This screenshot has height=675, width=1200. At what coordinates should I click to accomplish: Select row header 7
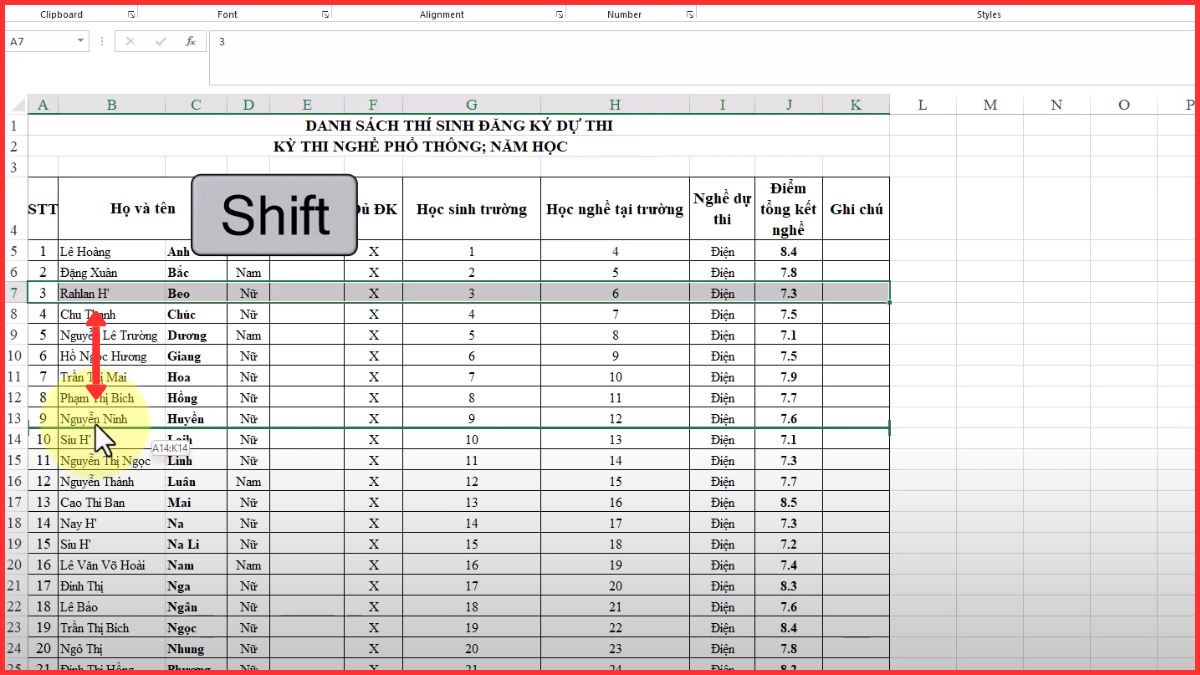click(x=15, y=293)
